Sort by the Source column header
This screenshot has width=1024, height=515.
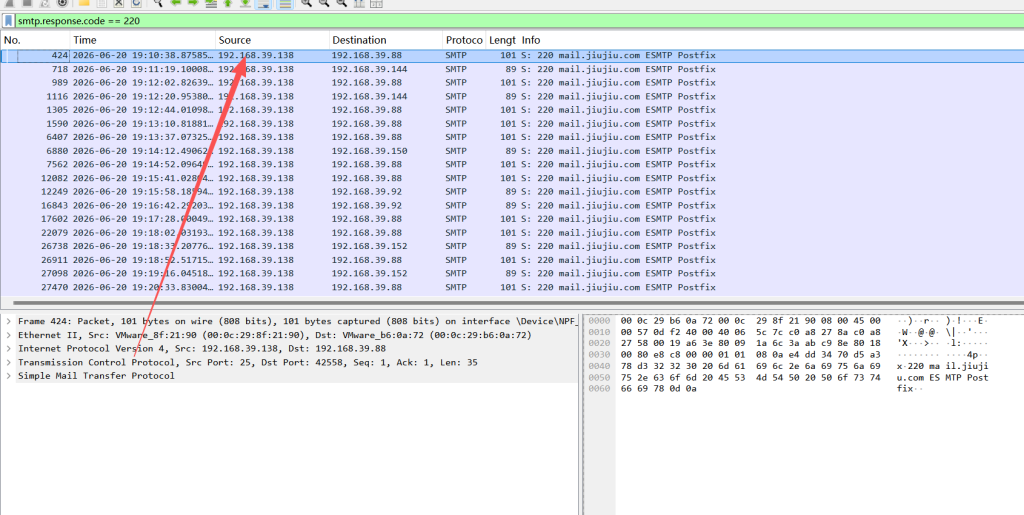tap(272, 40)
